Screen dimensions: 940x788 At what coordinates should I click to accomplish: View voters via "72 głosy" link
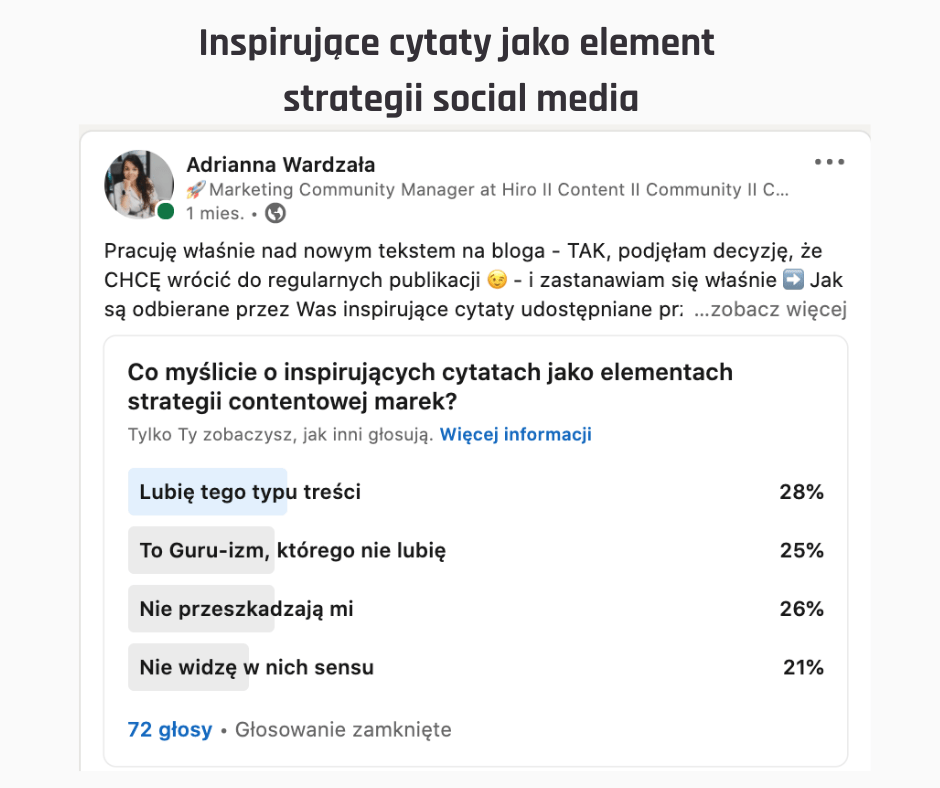click(170, 730)
